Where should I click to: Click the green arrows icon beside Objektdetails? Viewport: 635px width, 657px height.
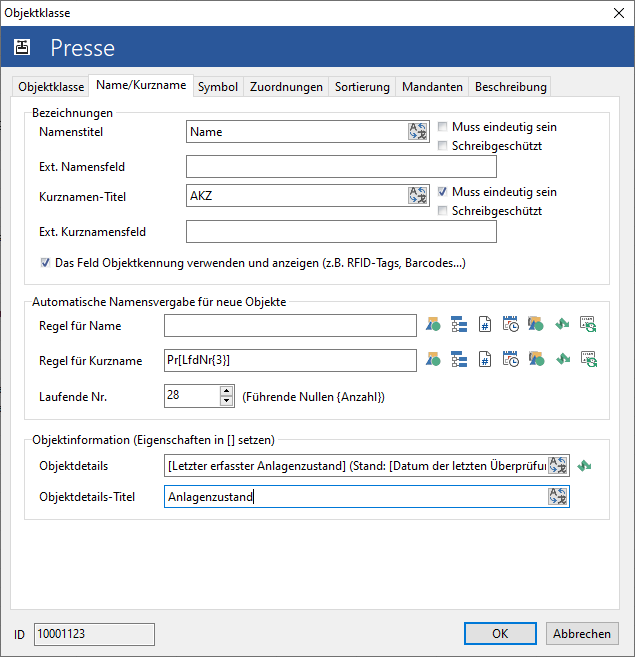point(584,466)
